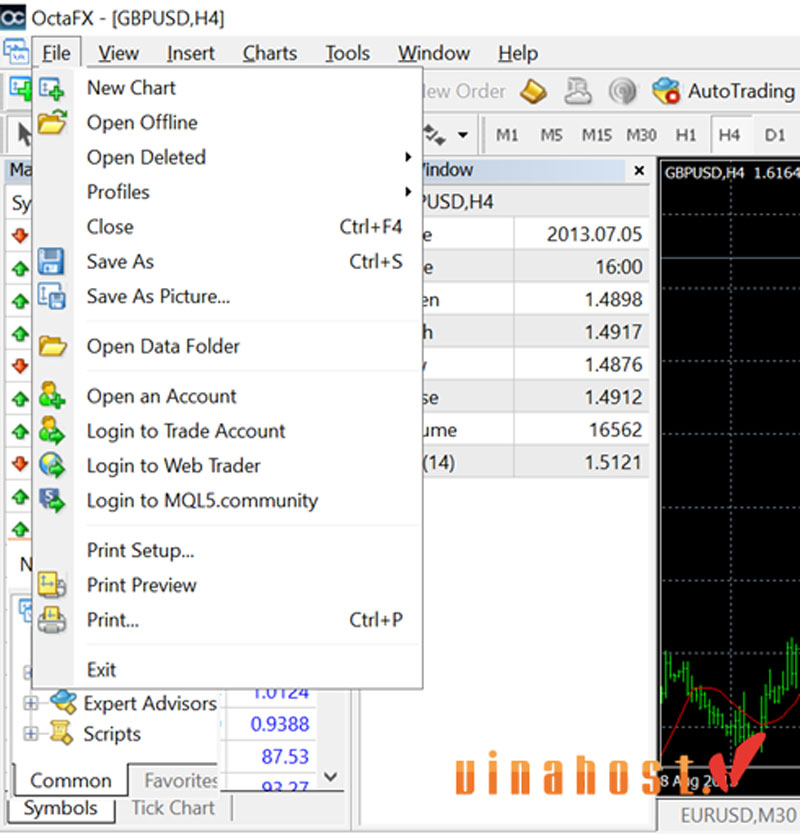Open the EURUSD,M30 chart tab
This screenshot has height=834, width=800.
pos(737,815)
